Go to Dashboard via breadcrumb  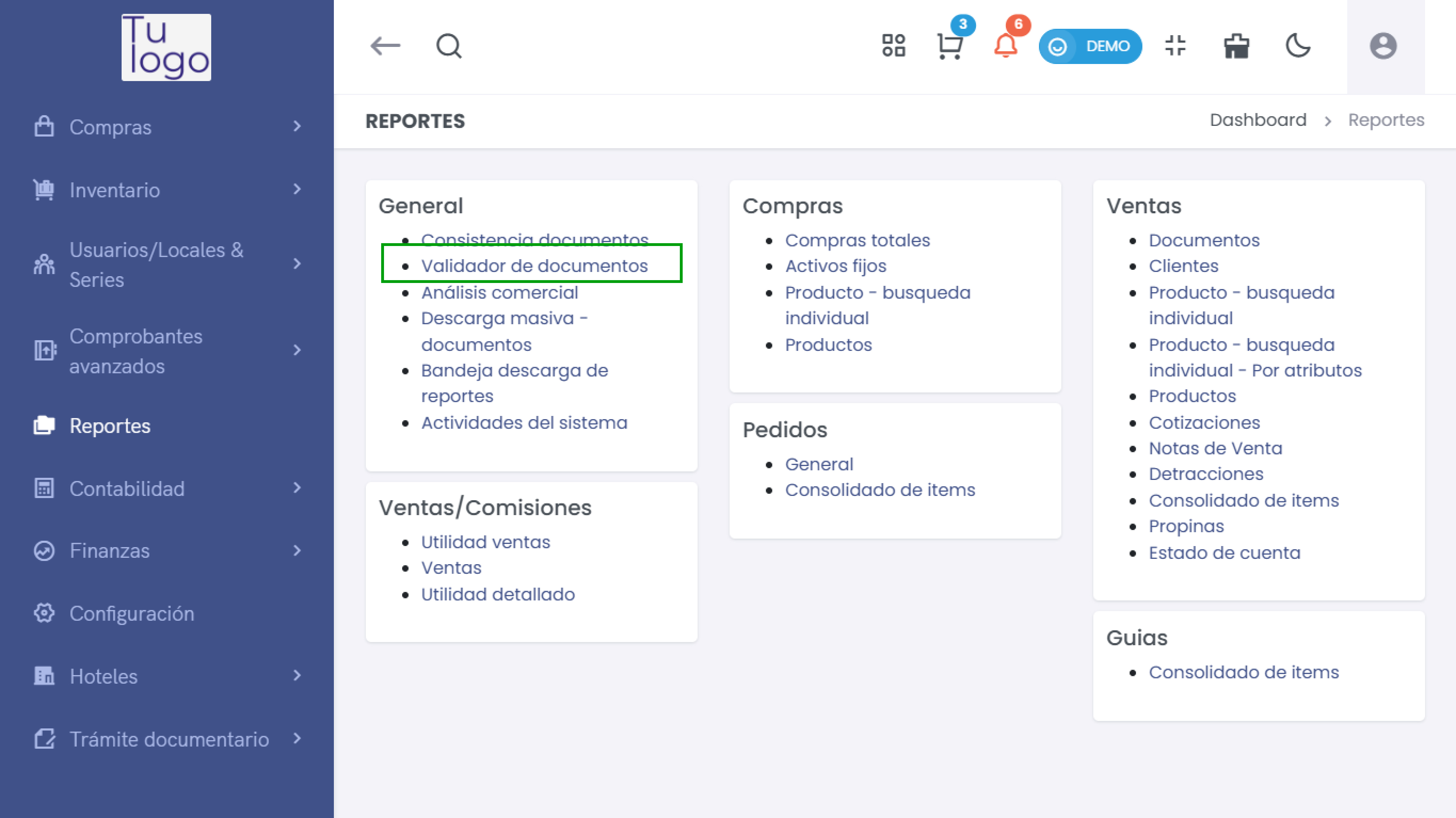coord(1258,120)
